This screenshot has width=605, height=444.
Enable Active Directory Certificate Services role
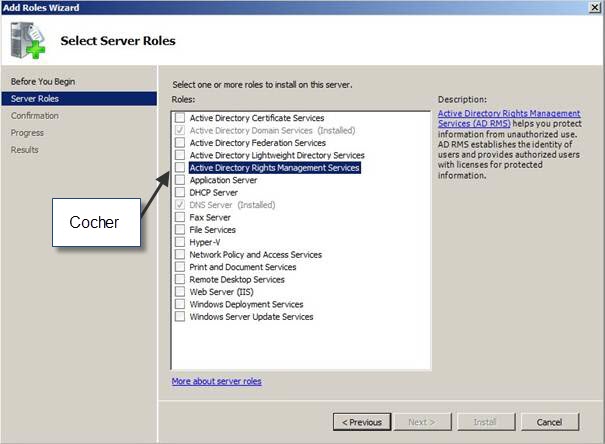pyautogui.click(x=180, y=118)
